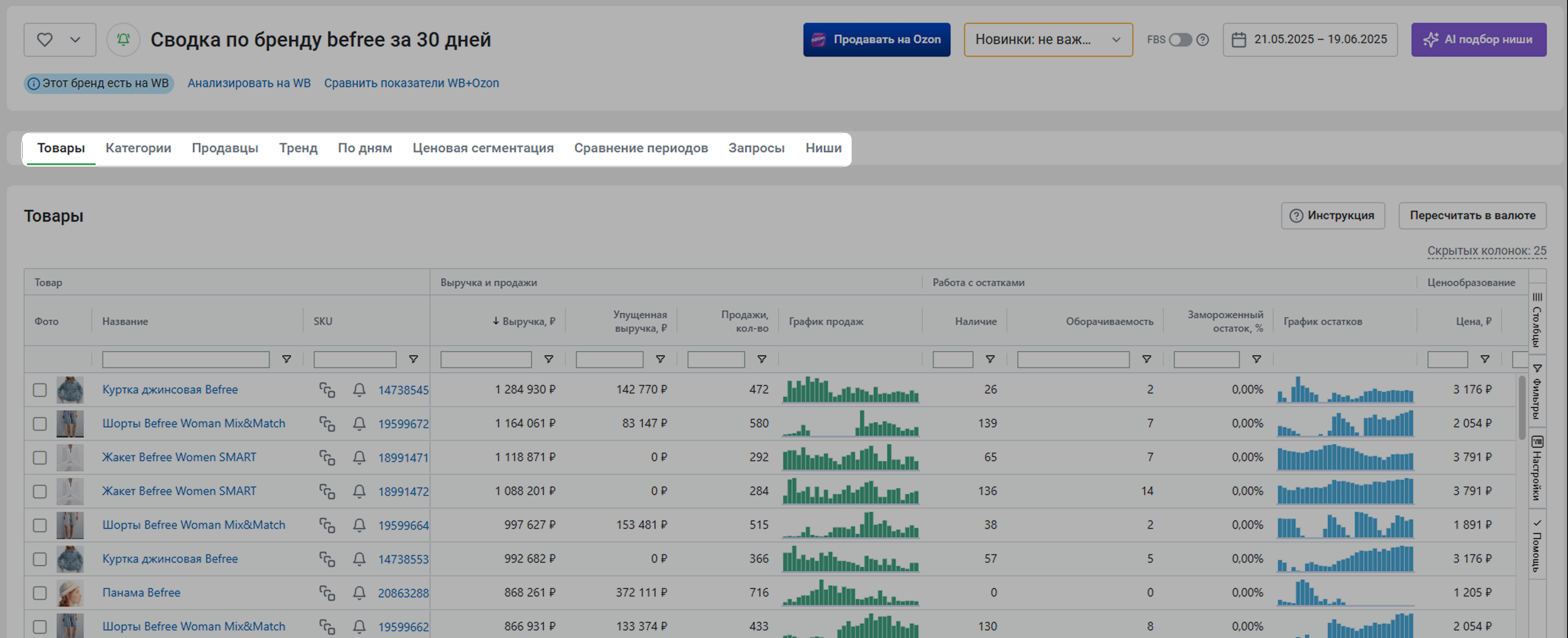Sort by Выручка, ₽ column header

[524, 322]
